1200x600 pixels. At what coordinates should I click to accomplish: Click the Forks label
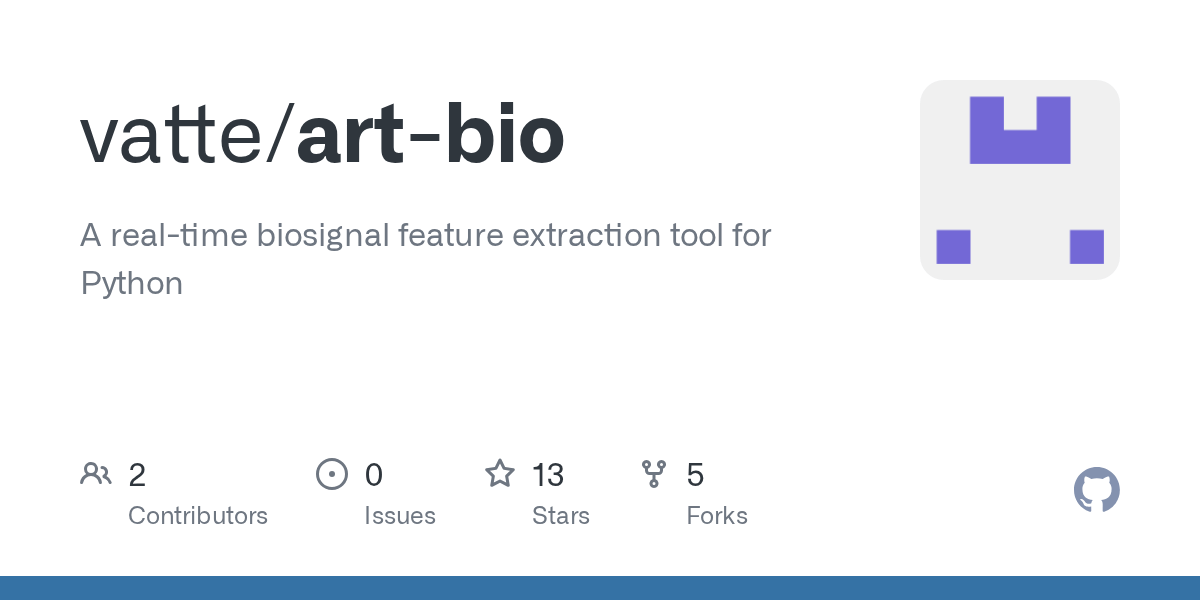(x=717, y=516)
